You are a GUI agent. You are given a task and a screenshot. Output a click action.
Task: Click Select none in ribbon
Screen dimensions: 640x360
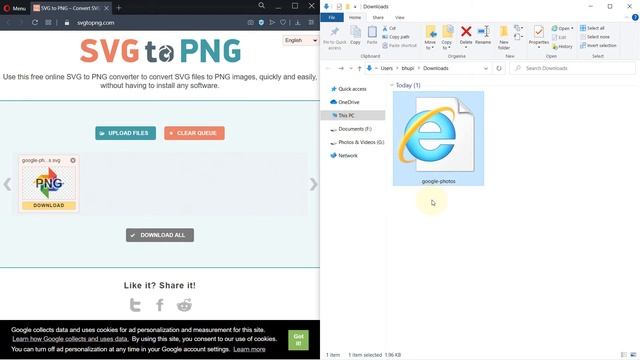pos(595,37)
